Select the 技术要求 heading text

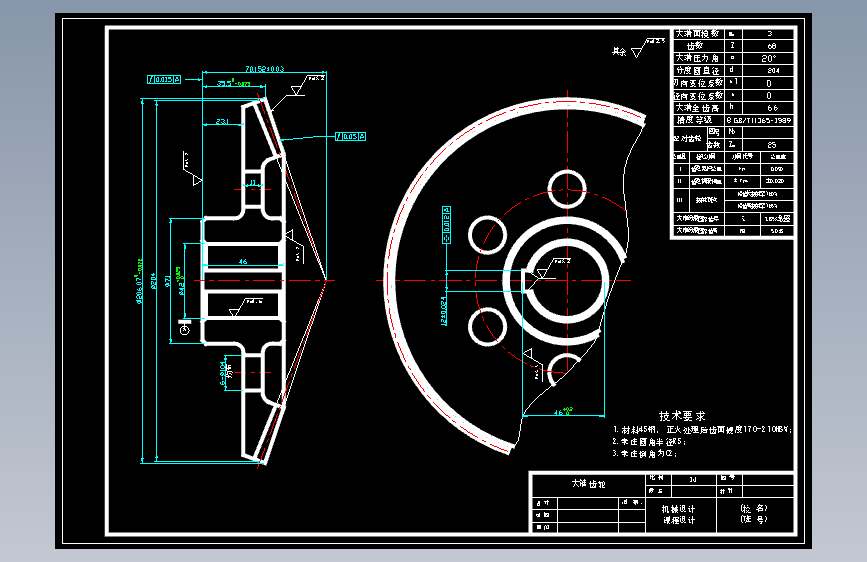(x=682, y=415)
